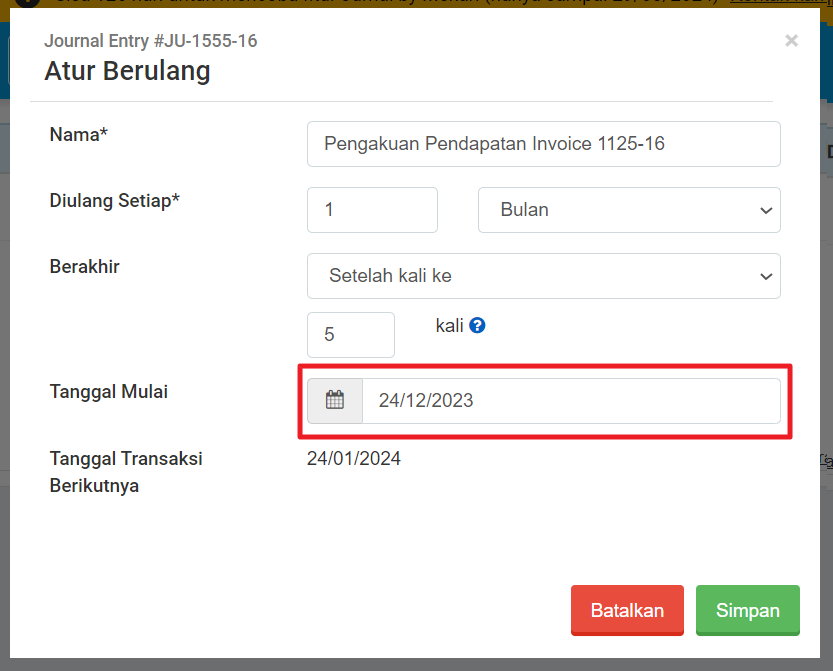Click the blue help icon next to kali
Screen dimensions: 833x671
[x=477, y=325]
